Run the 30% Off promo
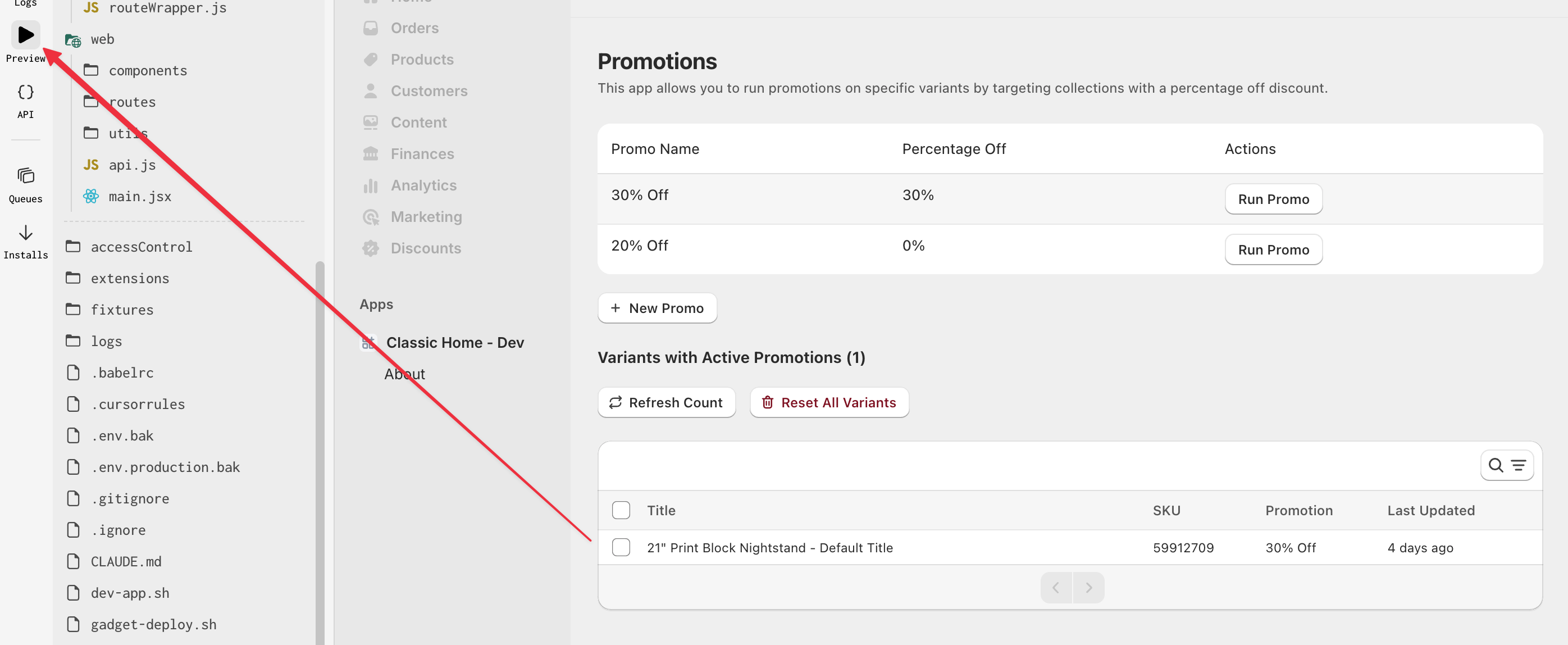 1273,199
